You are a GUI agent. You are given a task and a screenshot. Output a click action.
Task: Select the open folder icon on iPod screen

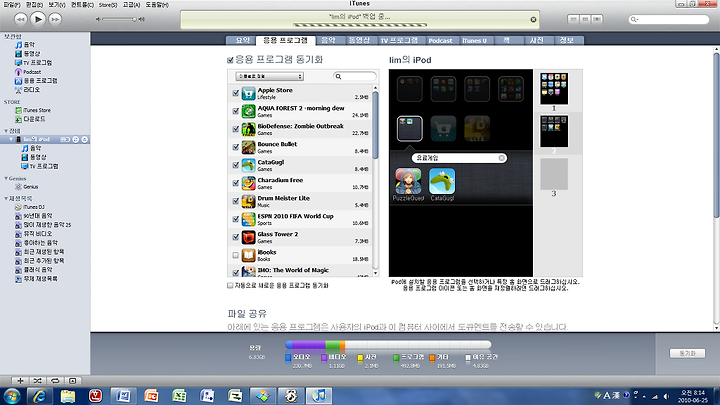click(x=410, y=128)
